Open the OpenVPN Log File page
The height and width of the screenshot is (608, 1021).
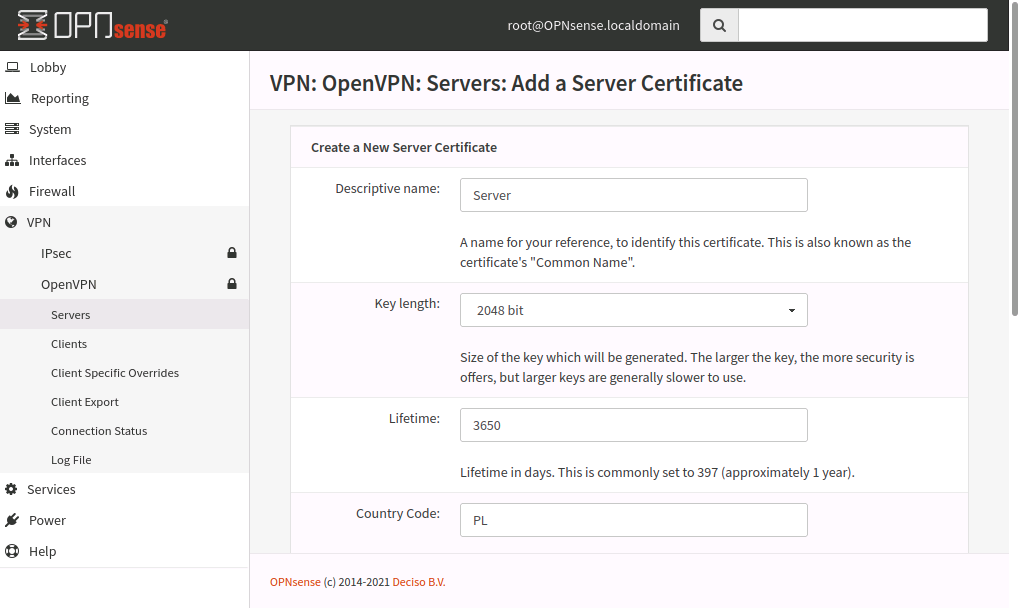tap(71, 460)
